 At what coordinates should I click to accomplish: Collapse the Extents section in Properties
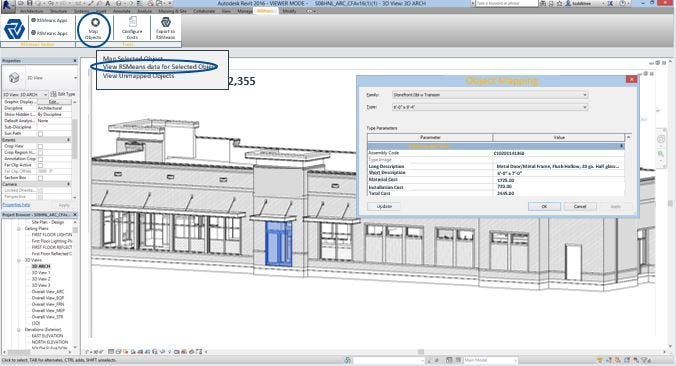68,140
